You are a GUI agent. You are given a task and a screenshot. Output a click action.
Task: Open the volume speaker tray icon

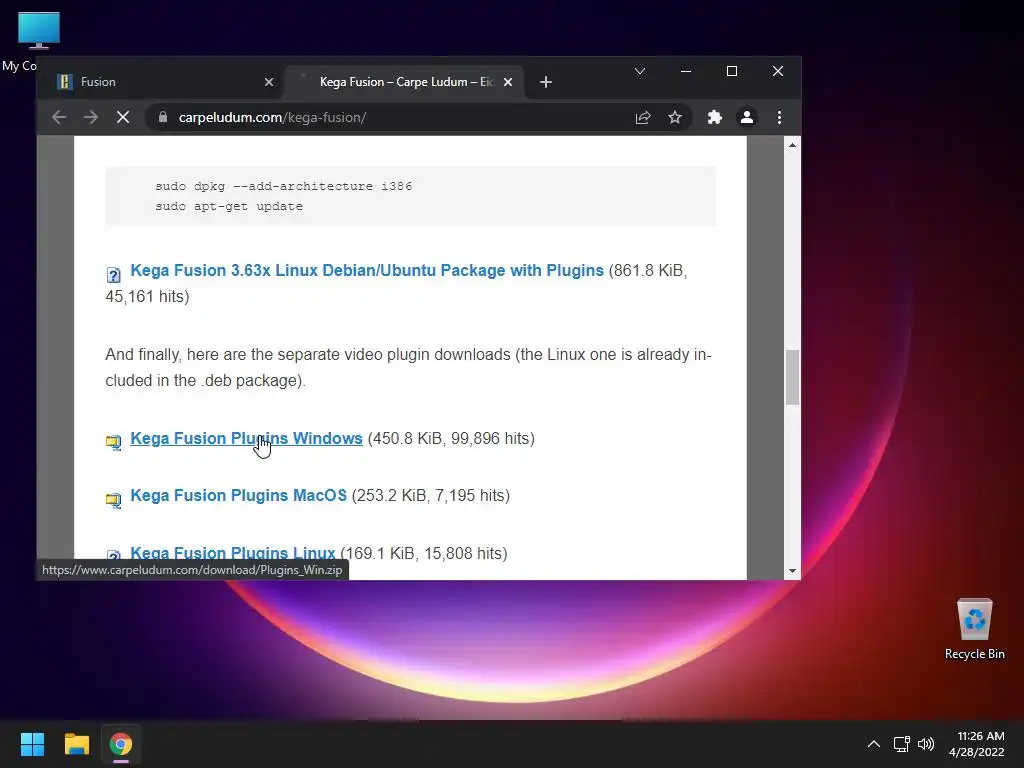(x=926, y=744)
